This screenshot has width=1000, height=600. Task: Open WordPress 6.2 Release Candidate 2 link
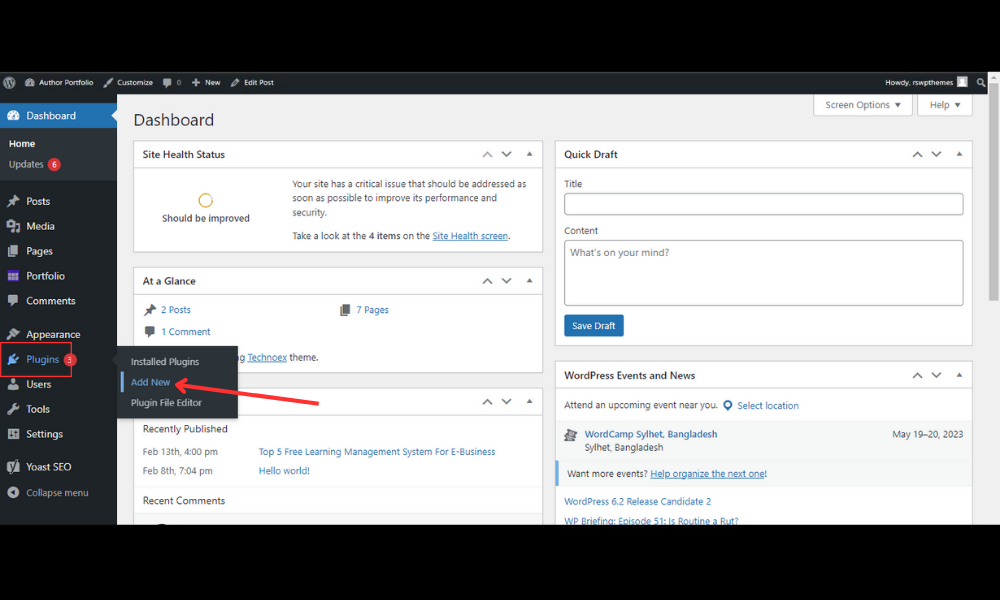(637, 502)
